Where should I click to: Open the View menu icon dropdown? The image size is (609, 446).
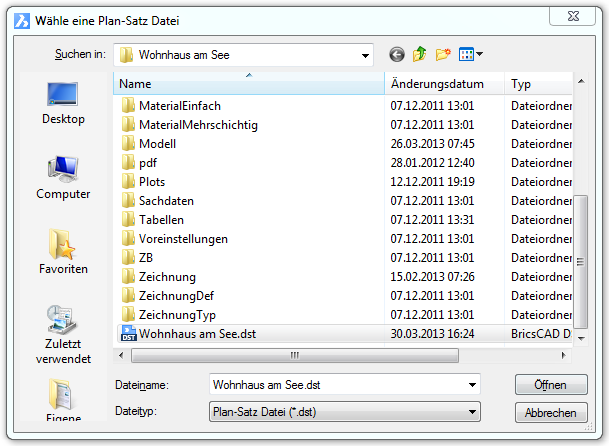[x=471, y=54]
